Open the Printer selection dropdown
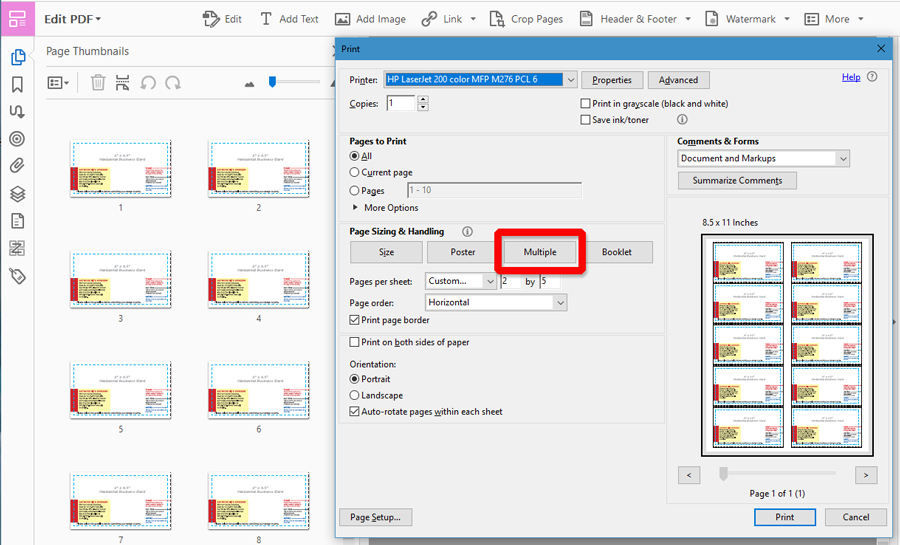Screen dimensions: 900x545 click(480, 80)
